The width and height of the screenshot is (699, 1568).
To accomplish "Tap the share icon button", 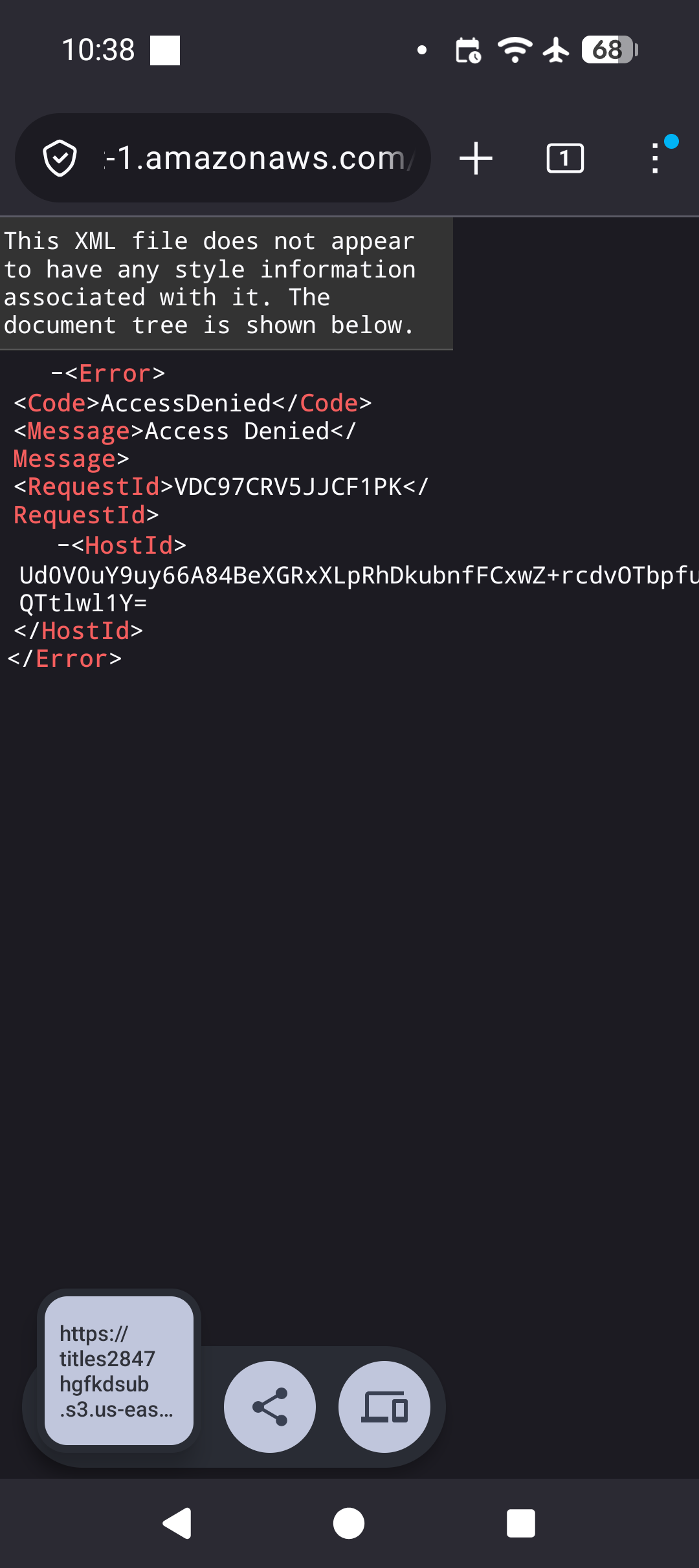I will (x=270, y=1407).
